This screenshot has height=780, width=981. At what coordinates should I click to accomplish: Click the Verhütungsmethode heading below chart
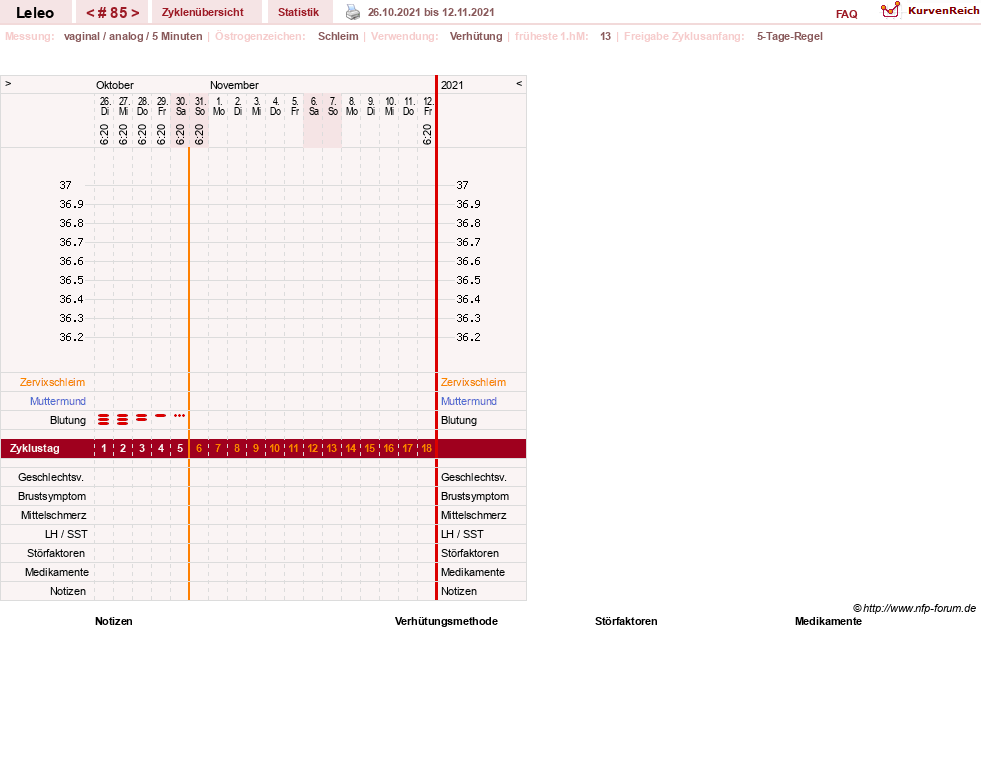tap(446, 621)
